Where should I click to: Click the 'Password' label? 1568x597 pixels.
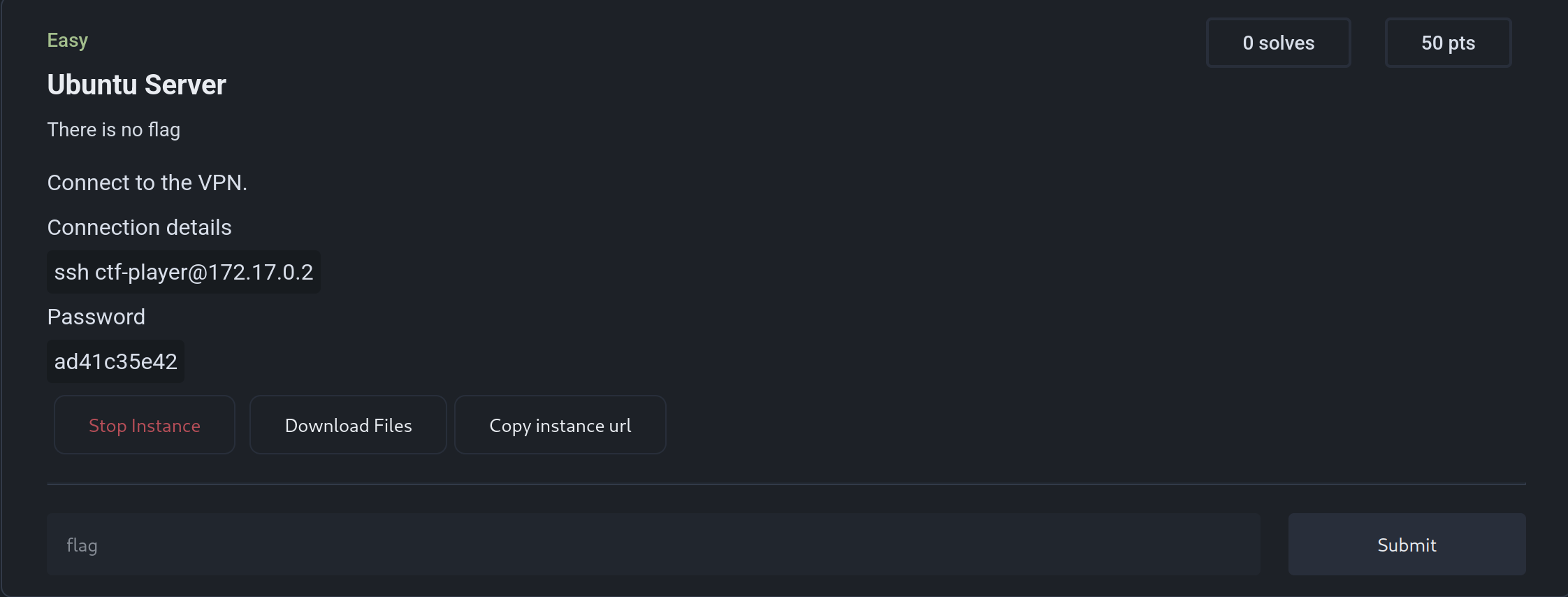tap(96, 317)
